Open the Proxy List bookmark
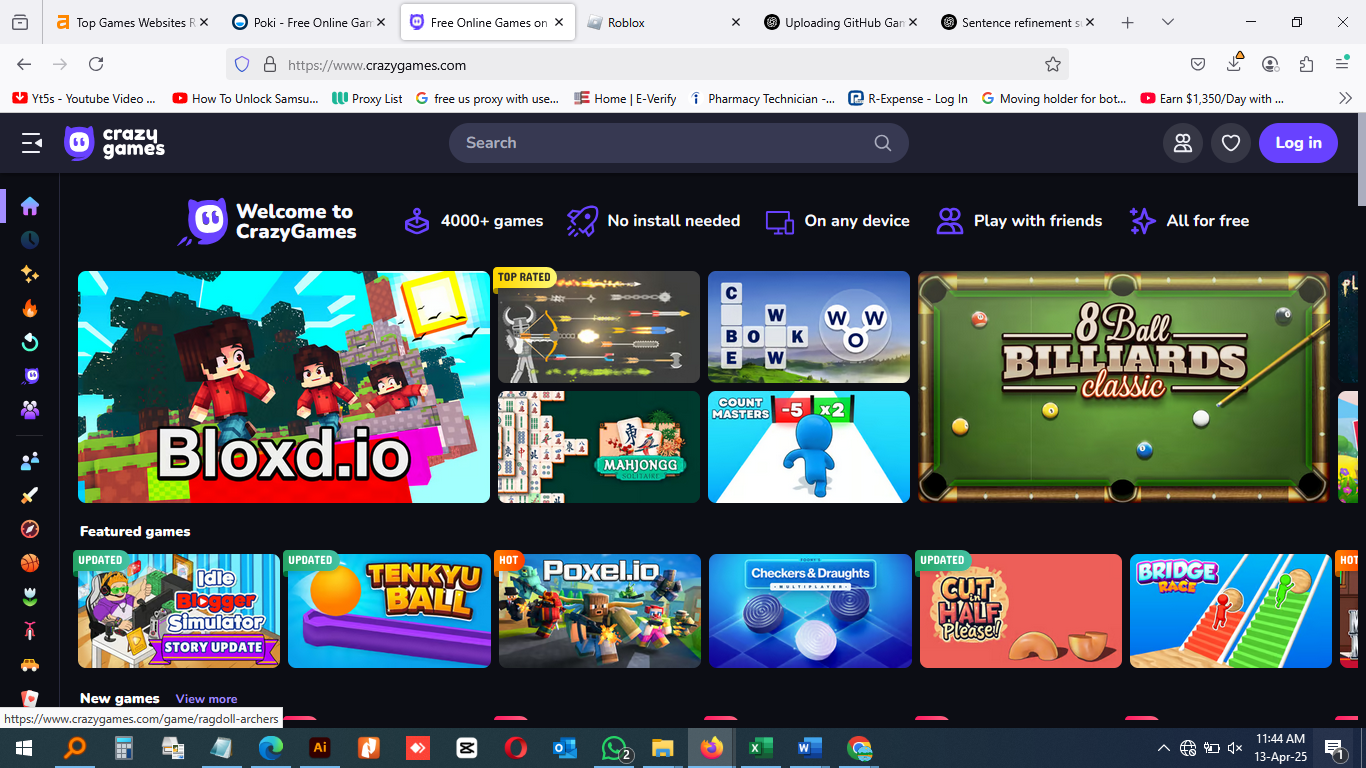1366x768 pixels. pyautogui.click(x=367, y=98)
